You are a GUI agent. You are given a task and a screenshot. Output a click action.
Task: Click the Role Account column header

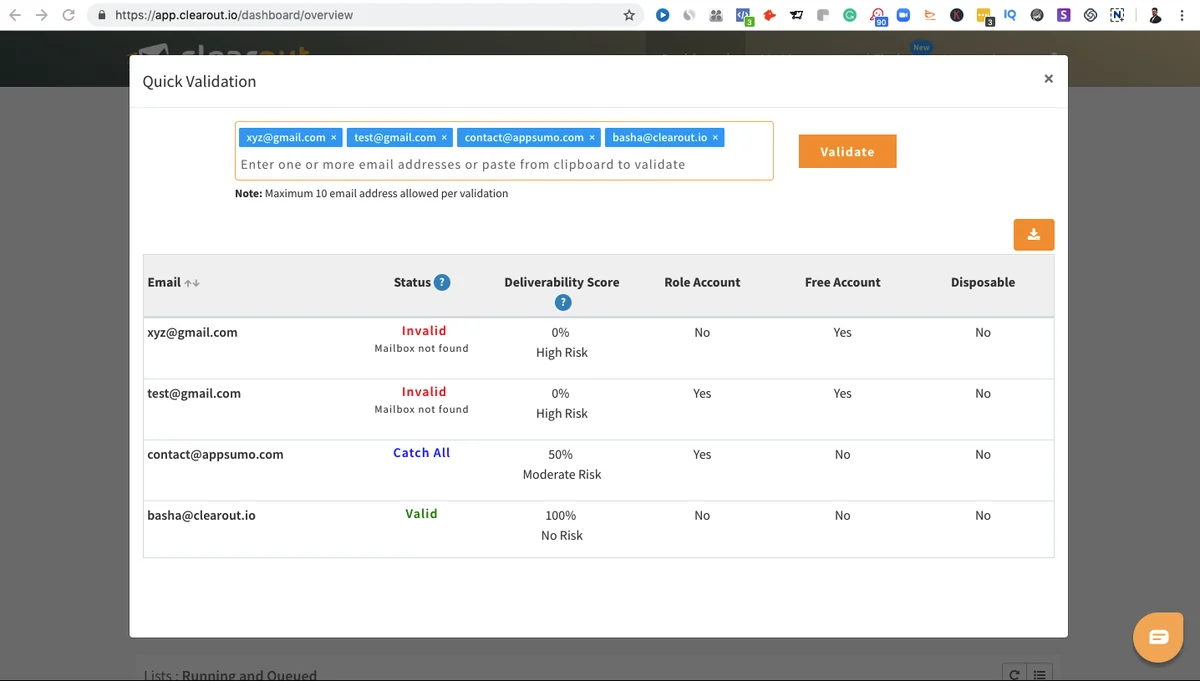(x=702, y=282)
